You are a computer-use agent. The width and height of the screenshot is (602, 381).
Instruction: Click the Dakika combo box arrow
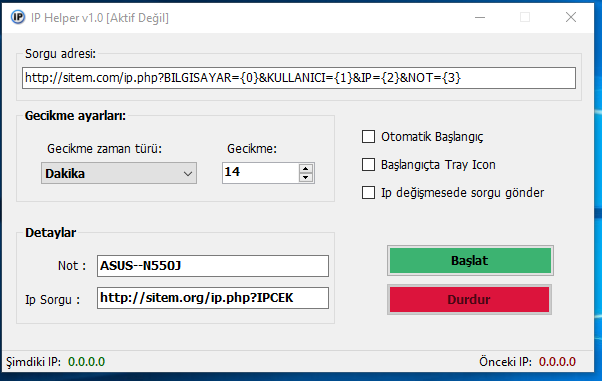pos(188,174)
